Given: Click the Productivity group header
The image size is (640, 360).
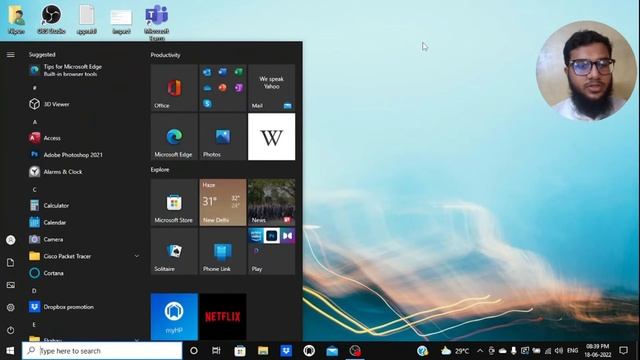Looking at the screenshot, I should point(165,55).
